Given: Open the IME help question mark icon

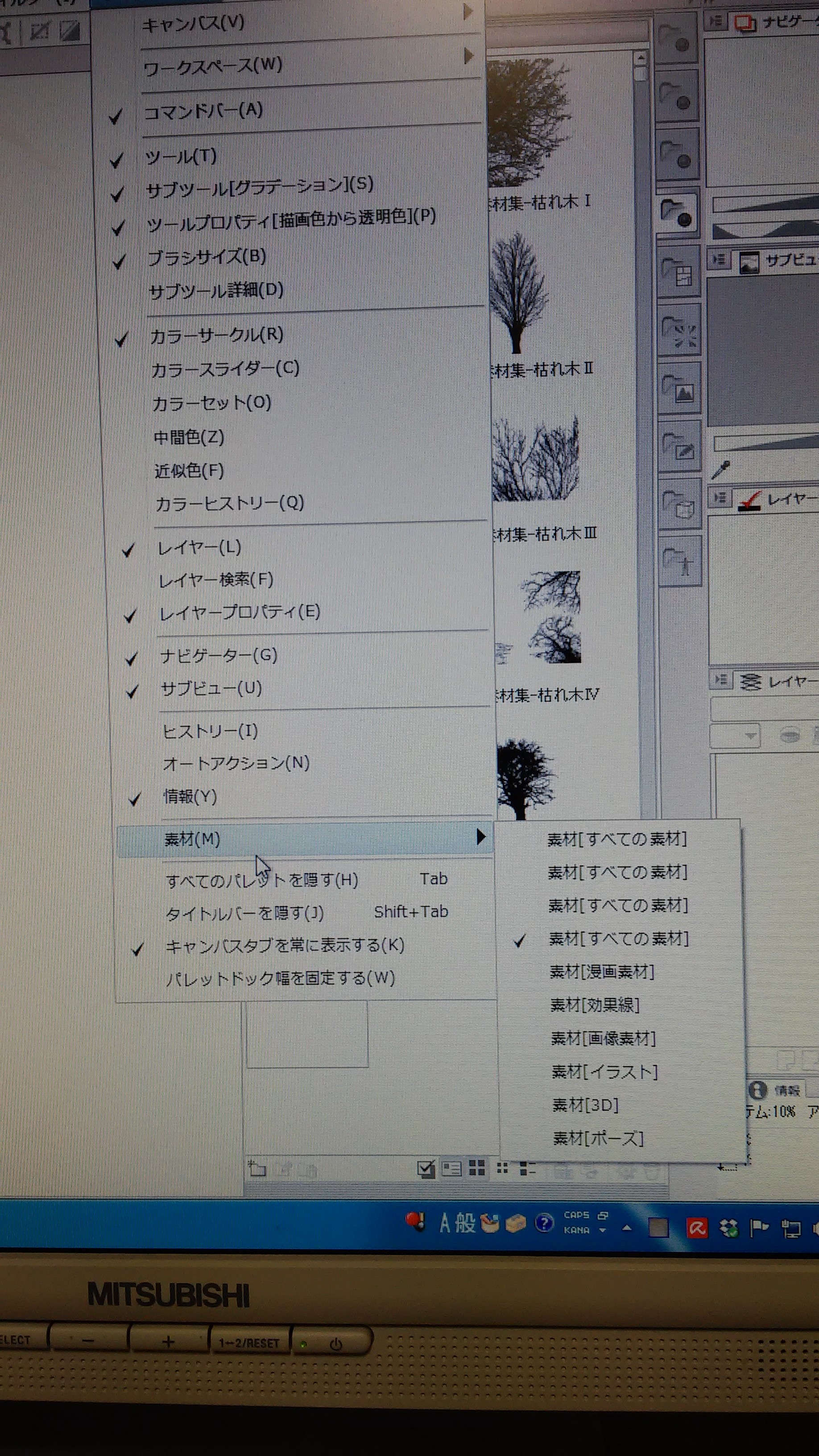Looking at the screenshot, I should point(544,1224).
